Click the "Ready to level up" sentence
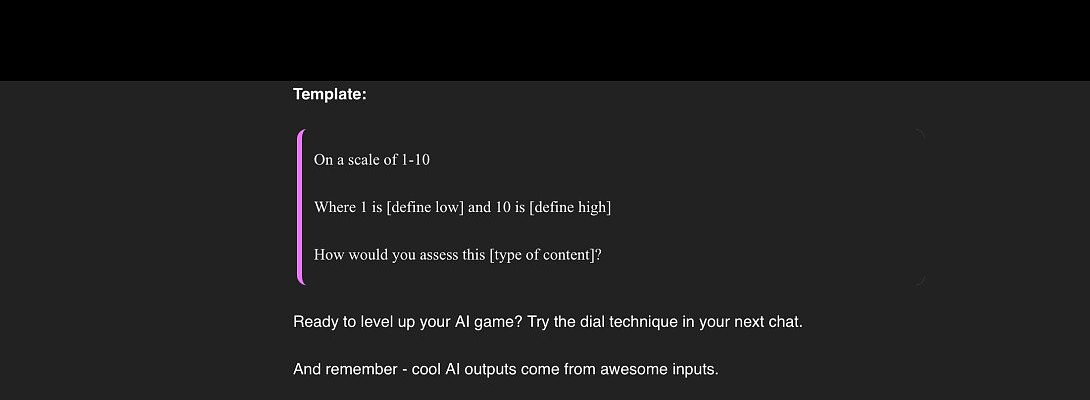Viewport: 1090px width, 400px height. pos(353,323)
